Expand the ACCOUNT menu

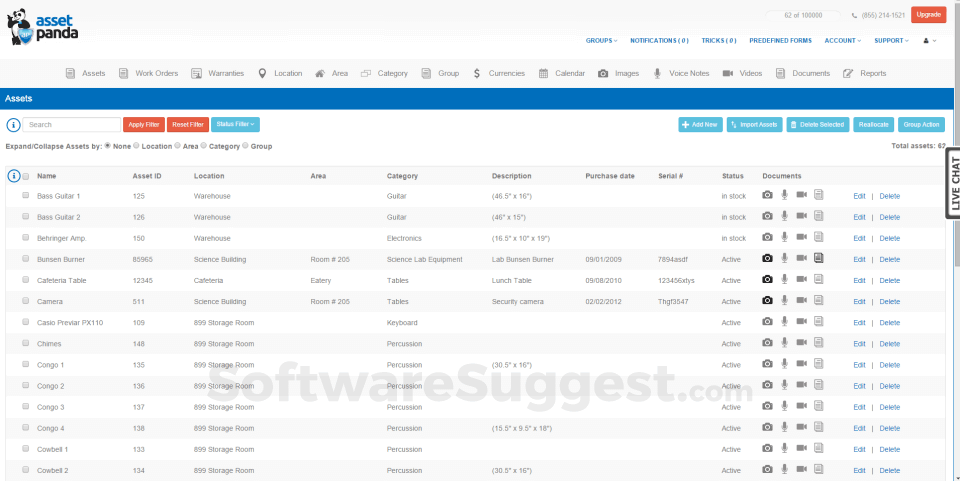coord(842,41)
